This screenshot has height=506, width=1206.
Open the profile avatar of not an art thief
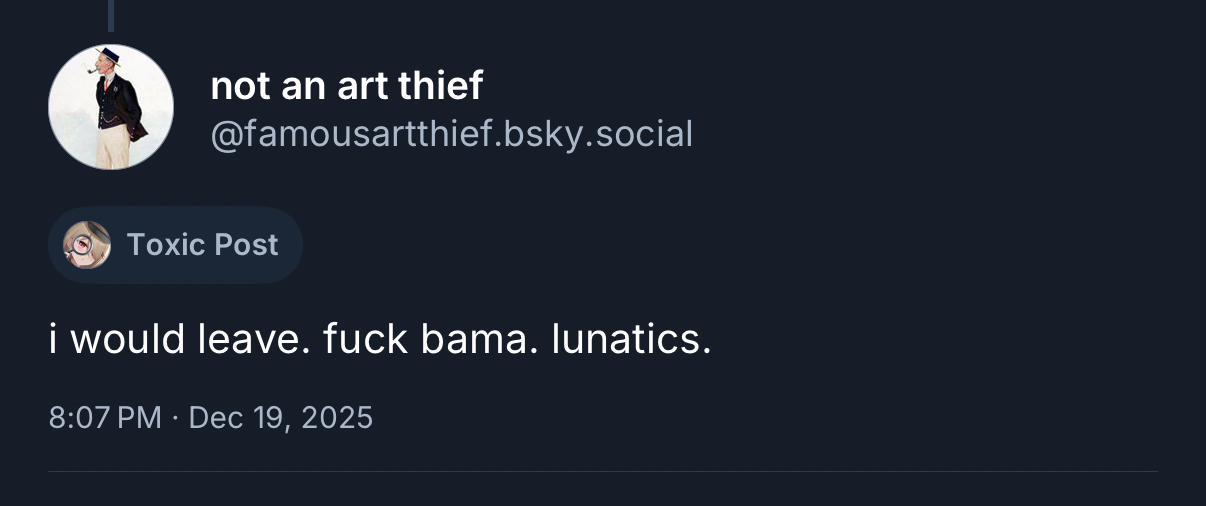[111, 107]
